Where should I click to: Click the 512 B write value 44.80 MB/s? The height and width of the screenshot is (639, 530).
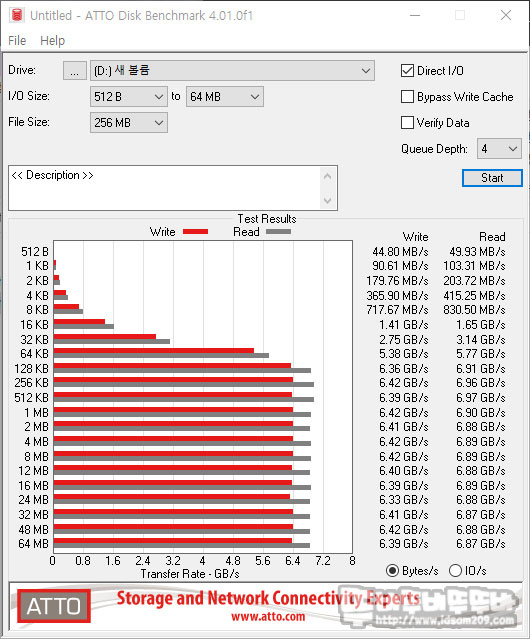point(400,251)
